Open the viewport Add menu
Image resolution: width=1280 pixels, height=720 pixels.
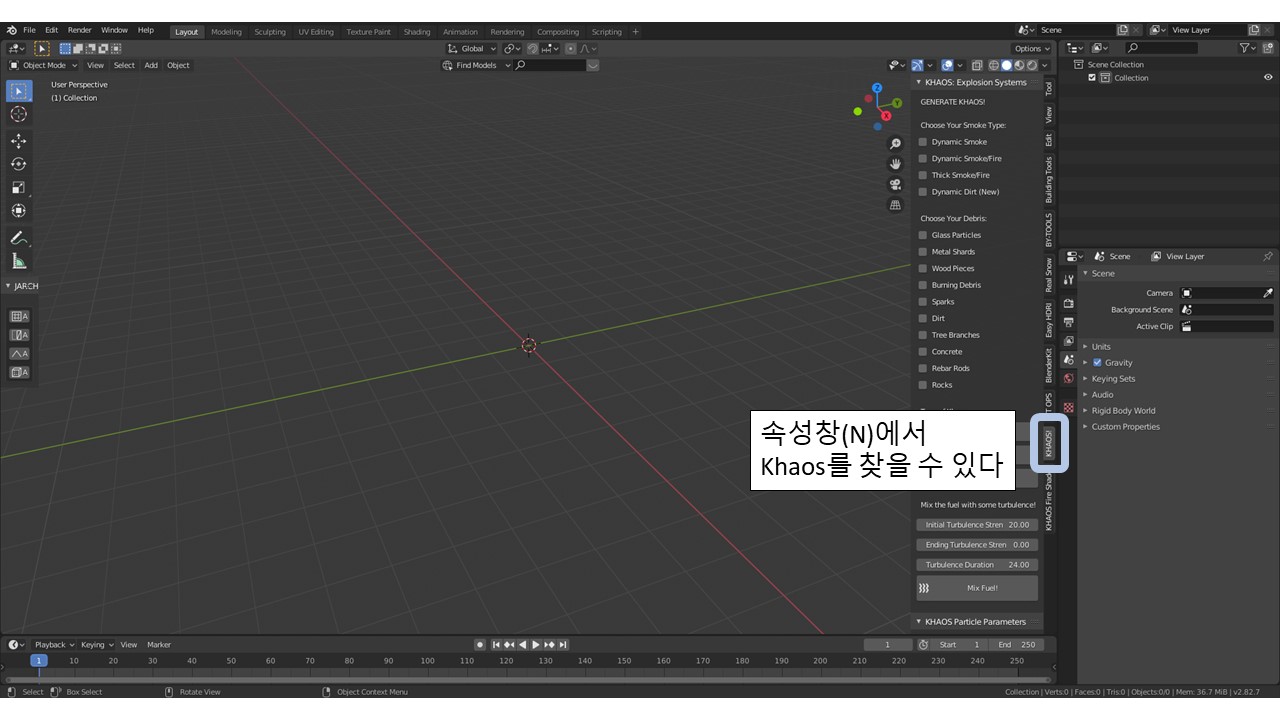[x=151, y=65]
